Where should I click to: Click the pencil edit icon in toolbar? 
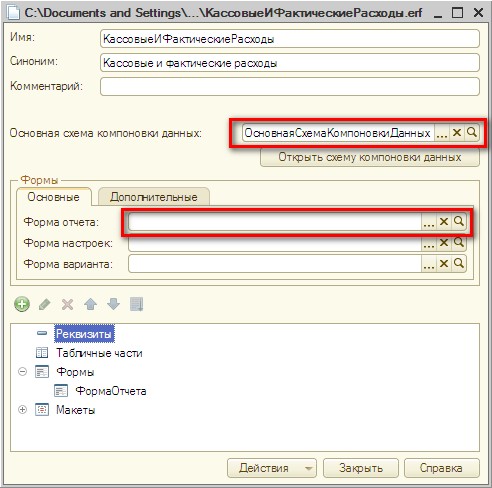[45, 304]
